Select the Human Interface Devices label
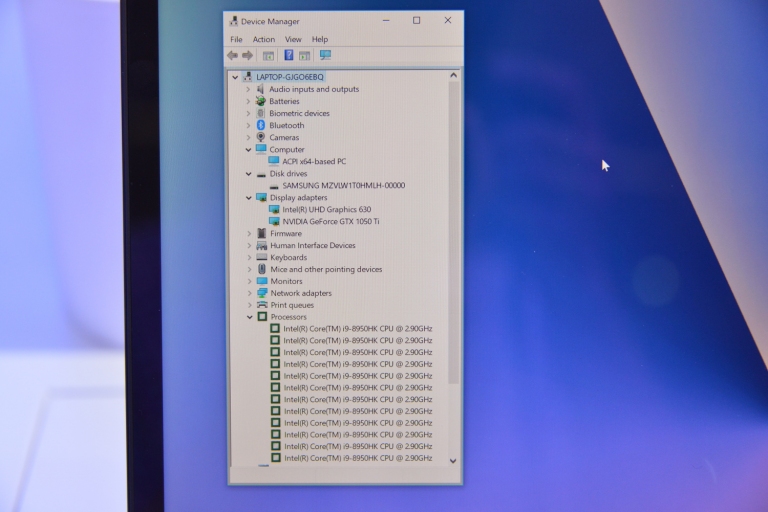This screenshot has height=512, width=768. click(x=313, y=245)
